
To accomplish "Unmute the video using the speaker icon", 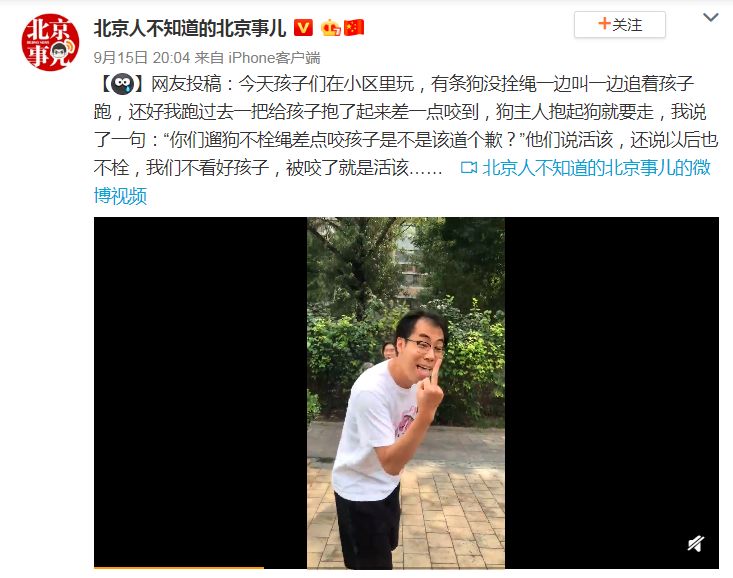I will click(696, 543).
